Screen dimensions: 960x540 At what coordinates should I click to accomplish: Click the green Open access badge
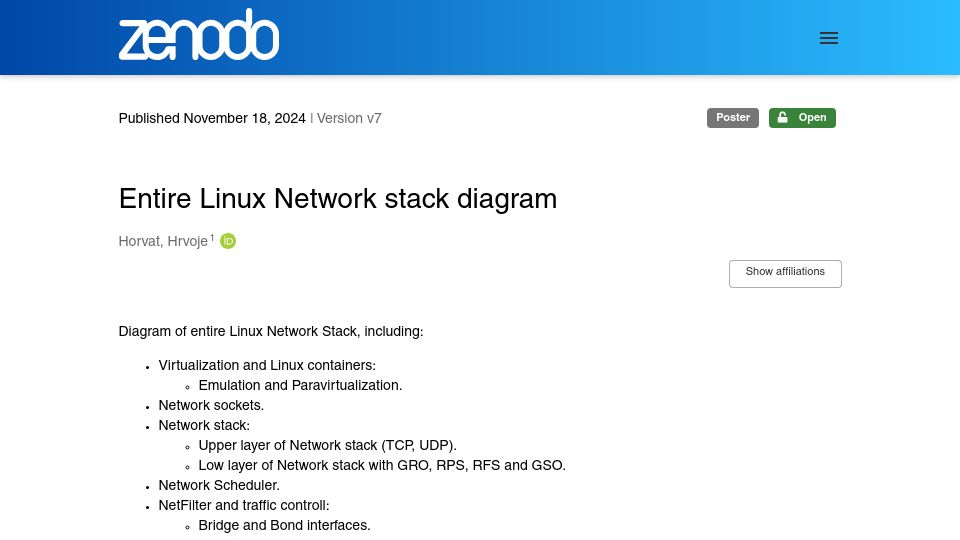802,118
